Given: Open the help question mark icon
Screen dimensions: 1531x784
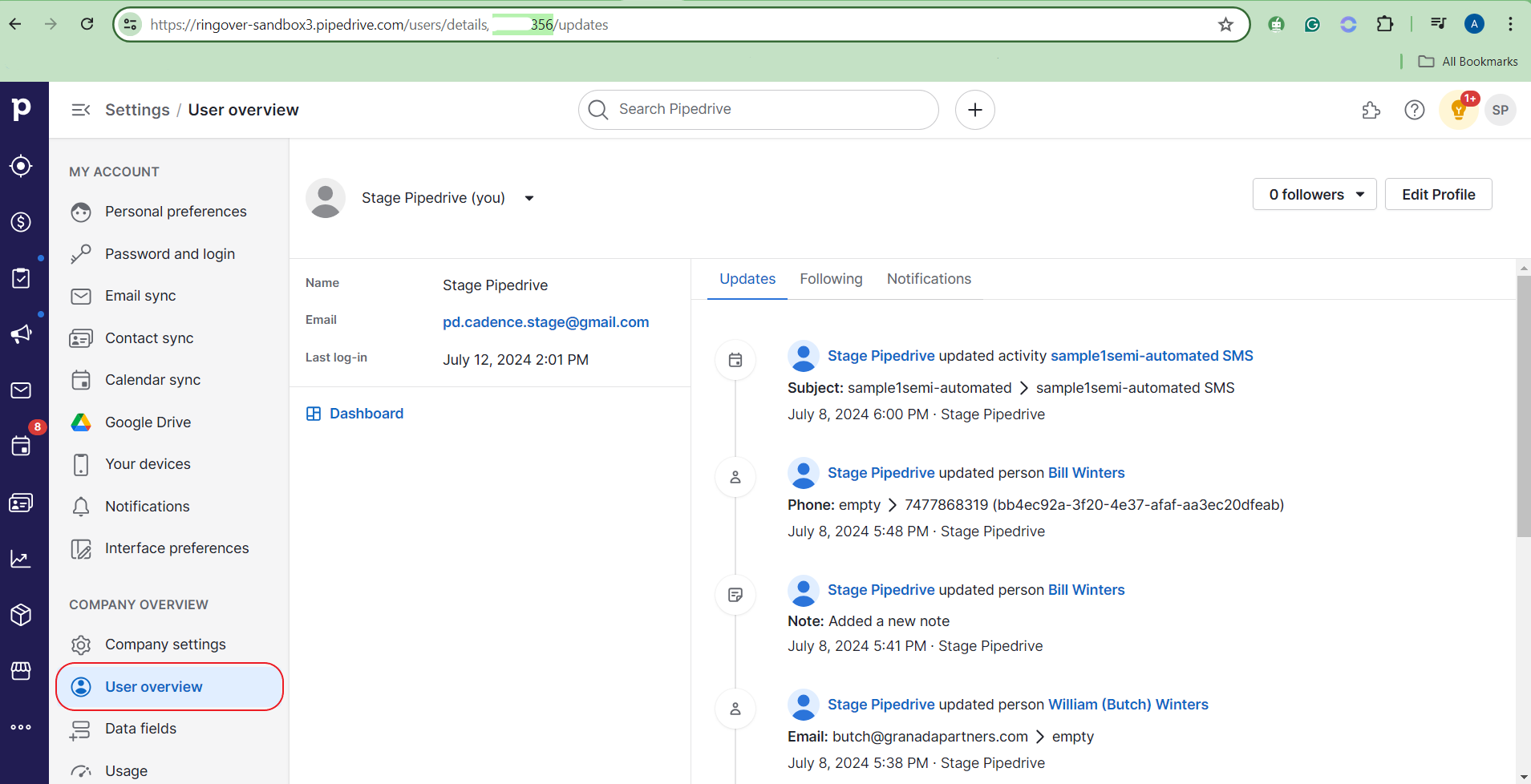Looking at the screenshot, I should pyautogui.click(x=1415, y=110).
